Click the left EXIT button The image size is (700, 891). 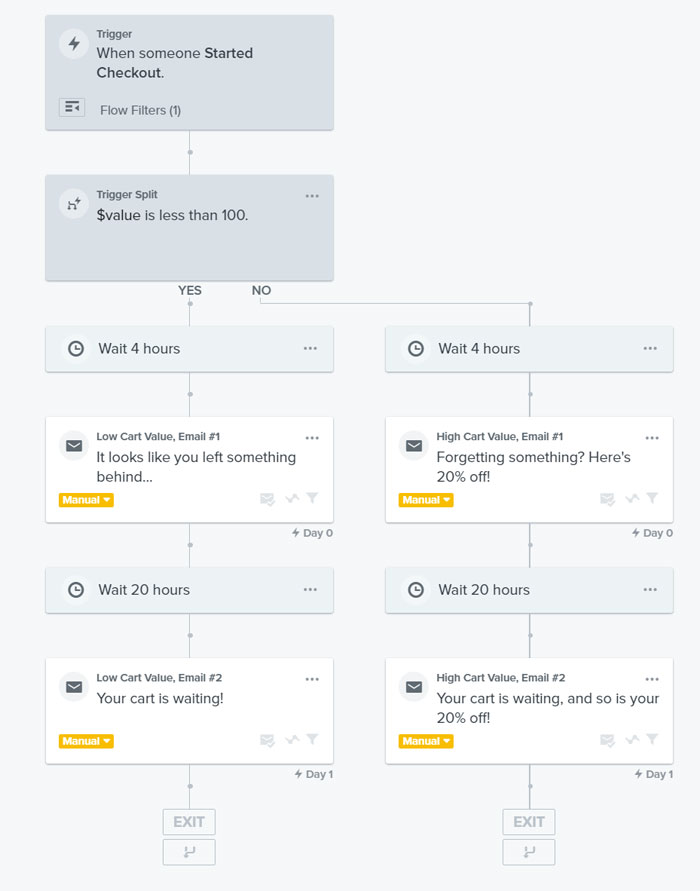coord(189,822)
